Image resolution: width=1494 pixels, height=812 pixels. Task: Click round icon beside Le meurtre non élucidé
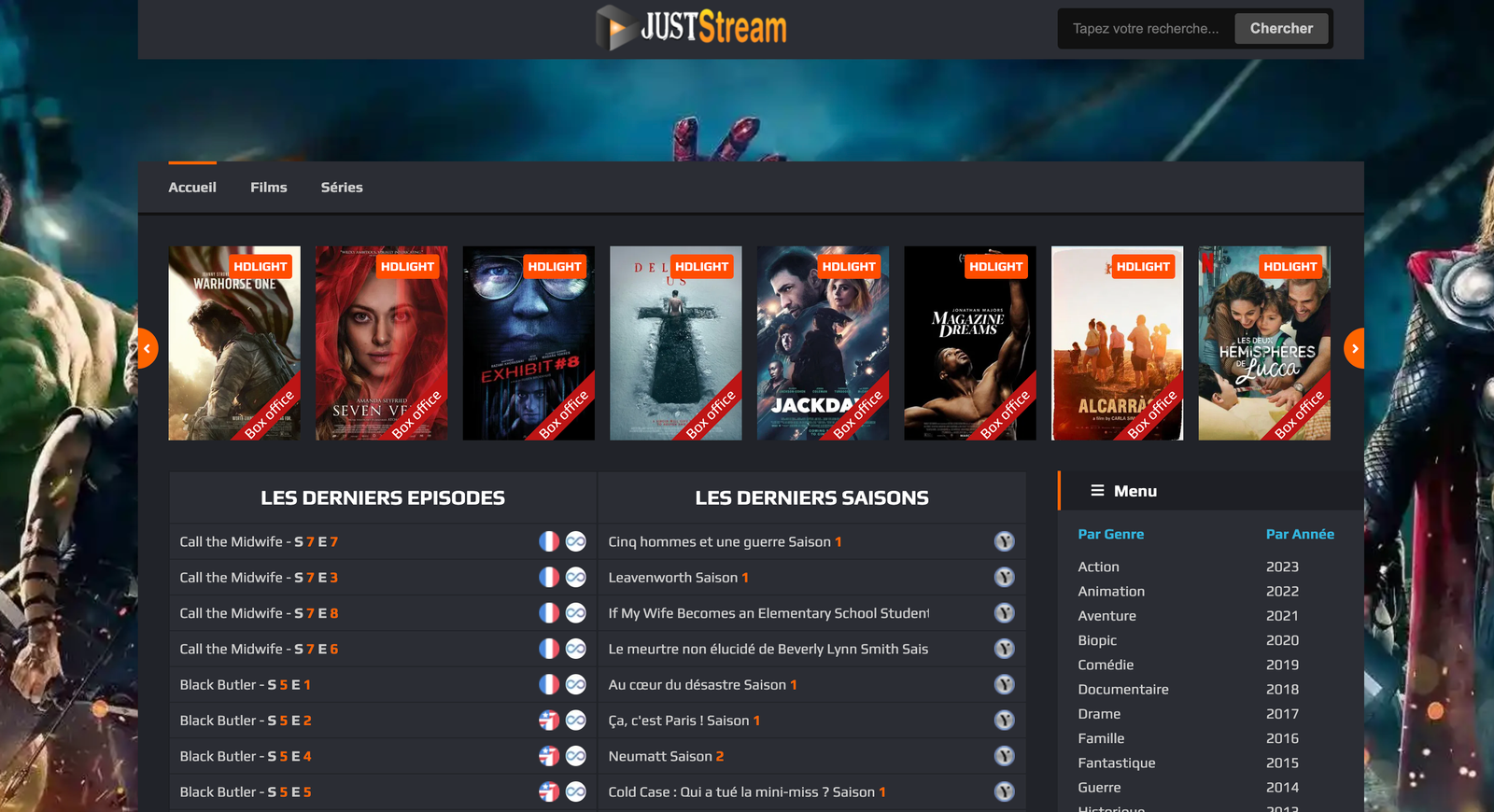coord(1005,649)
